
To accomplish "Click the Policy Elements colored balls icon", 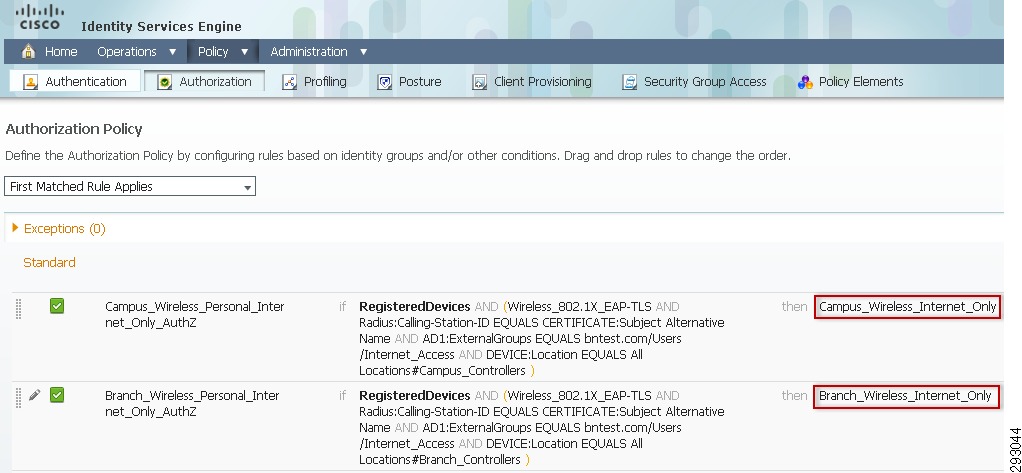I will (x=805, y=82).
